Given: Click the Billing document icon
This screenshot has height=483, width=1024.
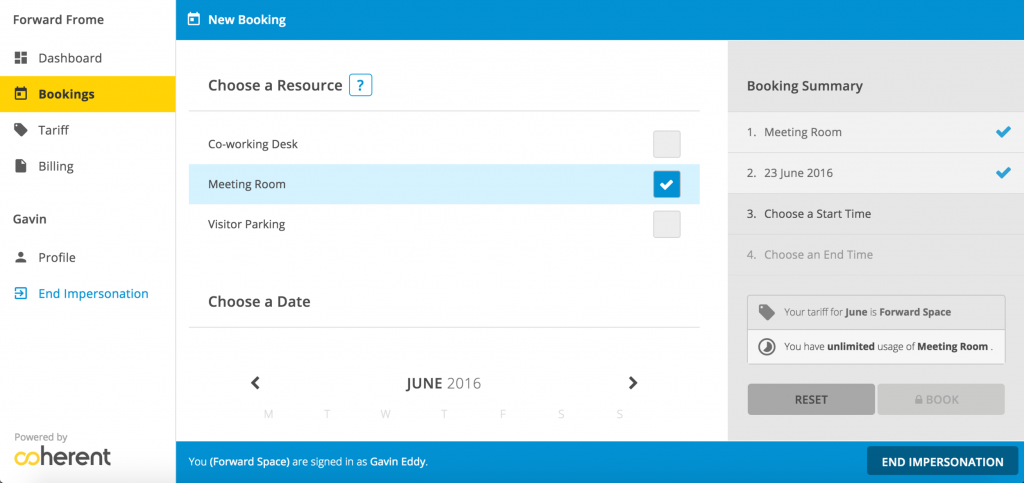Looking at the screenshot, I should (x=21, y=166).
